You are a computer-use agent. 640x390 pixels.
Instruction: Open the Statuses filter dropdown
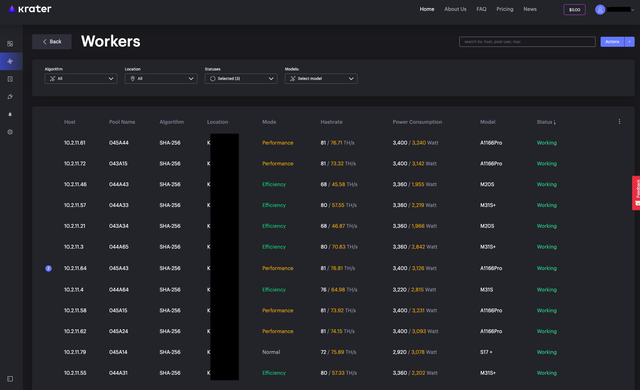pyautogui.click(x=241, y=79)
